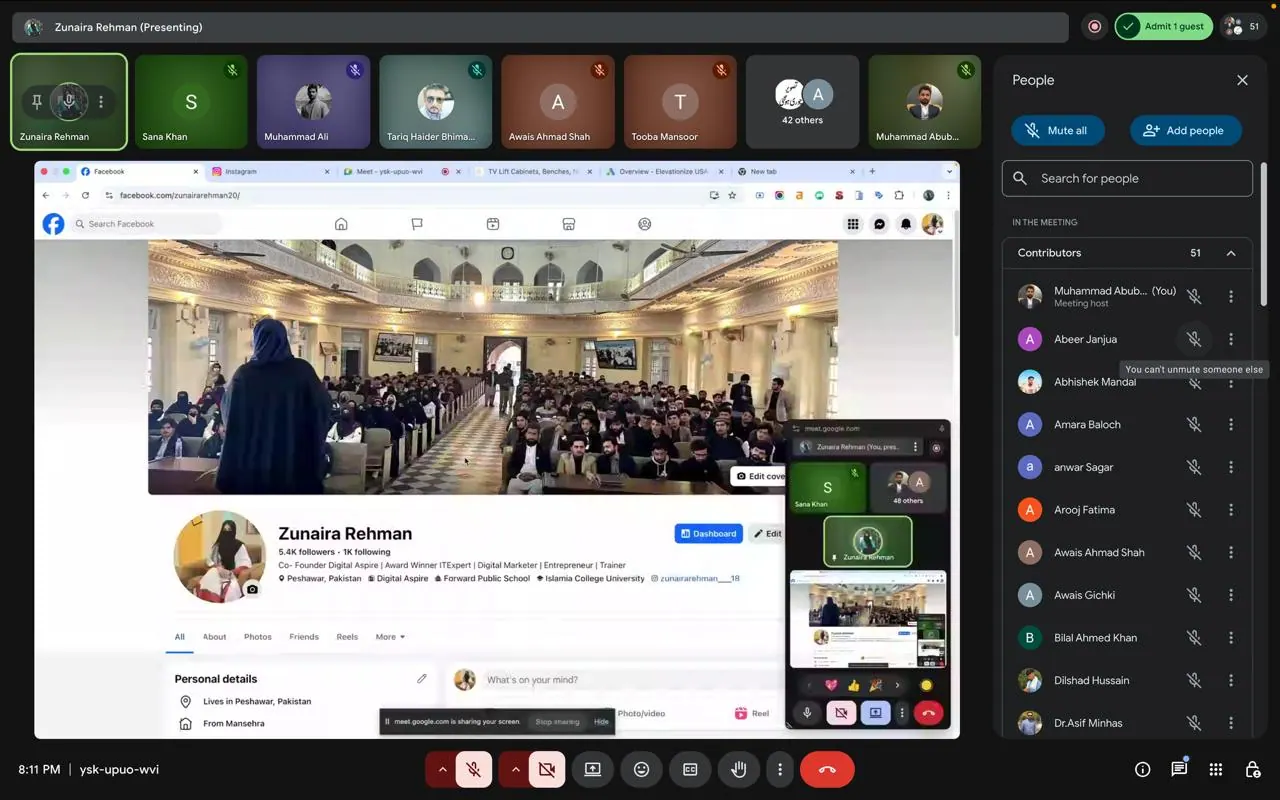The height and width of the screenshot is (800, 1280).
Task: Open the Friends tab on Facebook profile
Action: tap(304, 637)
